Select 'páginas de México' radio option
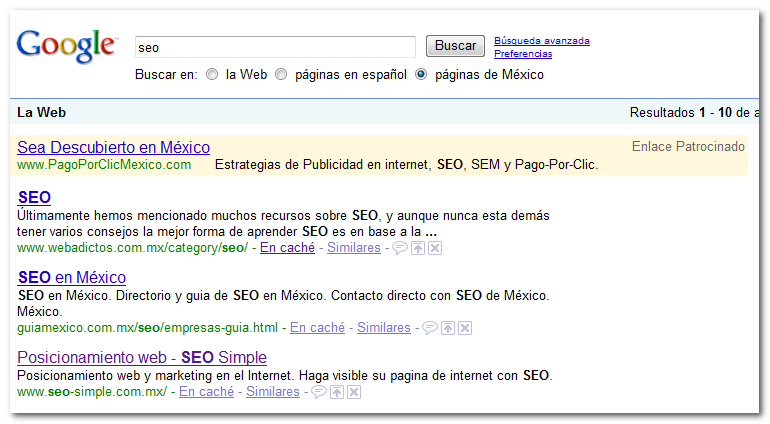This screenshot has height=424, width=770. click(x=421, y=75)
